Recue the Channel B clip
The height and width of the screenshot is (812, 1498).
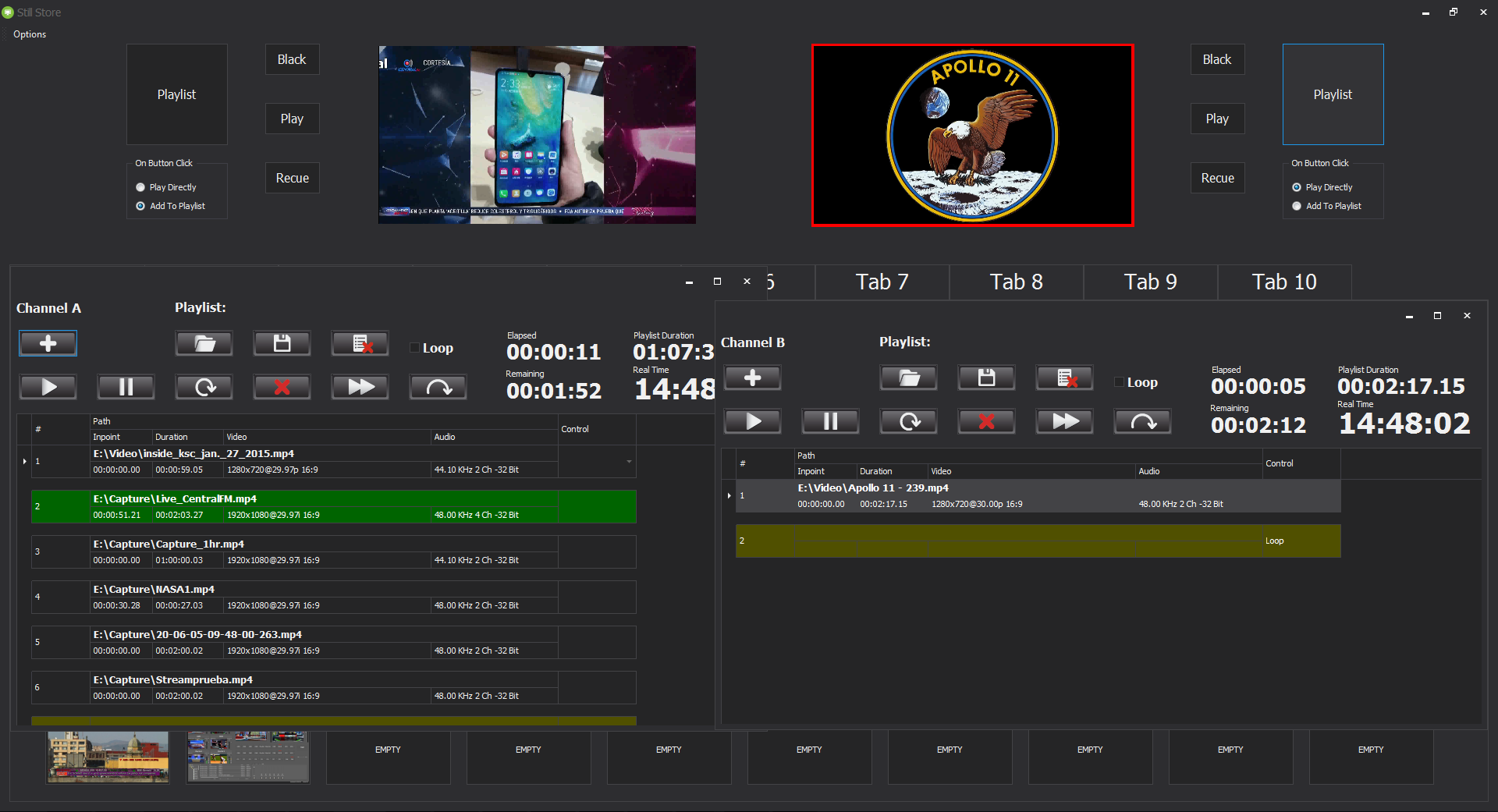908,421
